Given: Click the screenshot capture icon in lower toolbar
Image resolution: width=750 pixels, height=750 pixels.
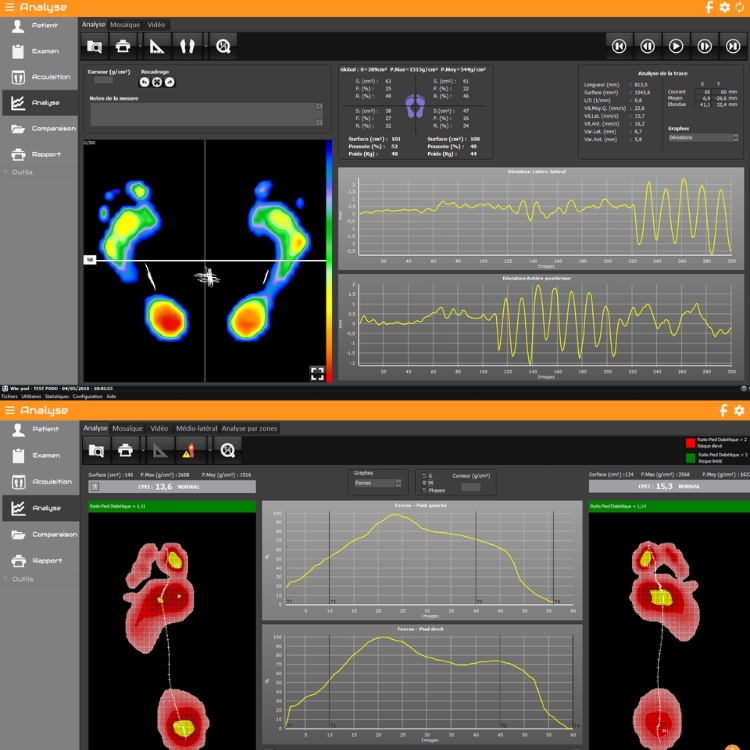Looking at the screenshot, I should tap(94, 450).
